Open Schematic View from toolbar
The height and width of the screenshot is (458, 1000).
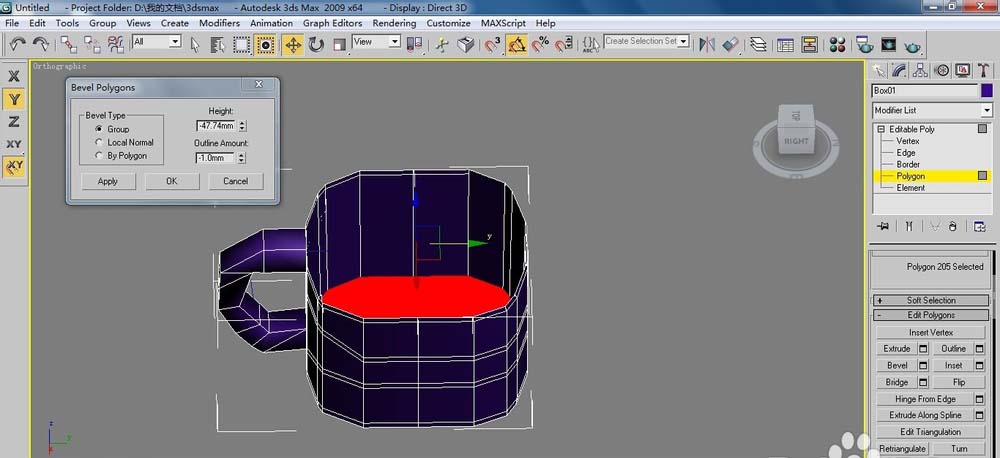click(x=810, y=45)
